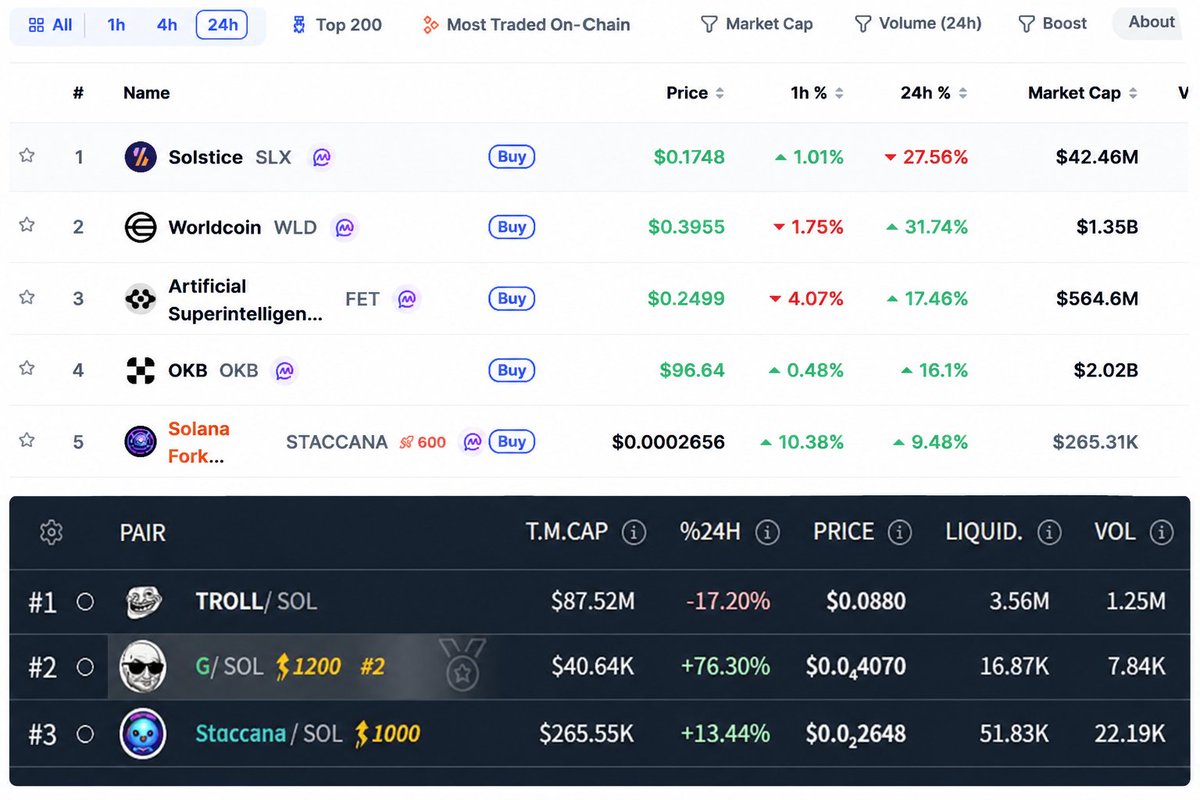Open the Market Cap filter
This screenshot has width=1200, height=800.
756,23
